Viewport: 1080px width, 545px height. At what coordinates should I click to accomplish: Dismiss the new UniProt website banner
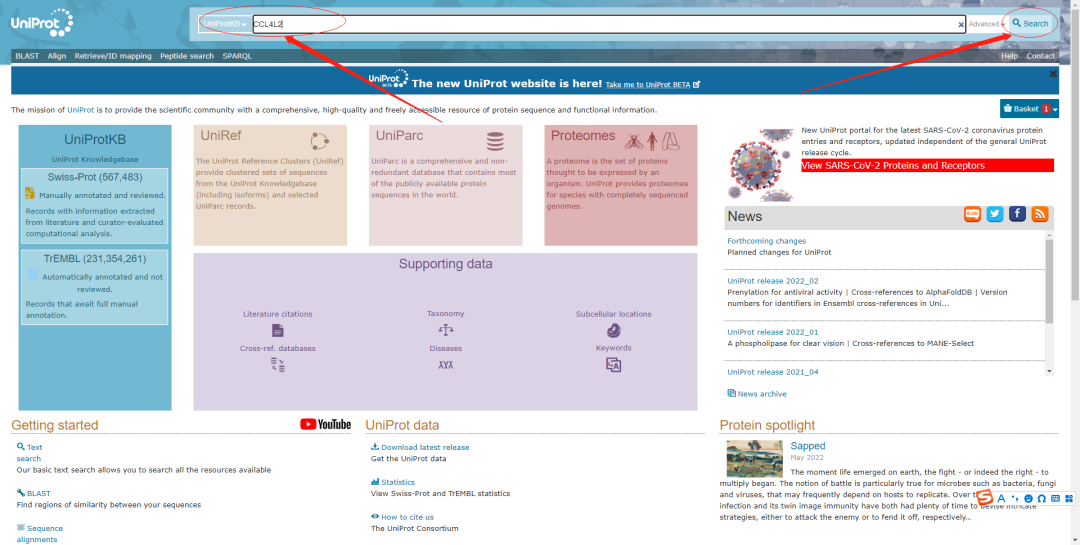click(1053, 74)
